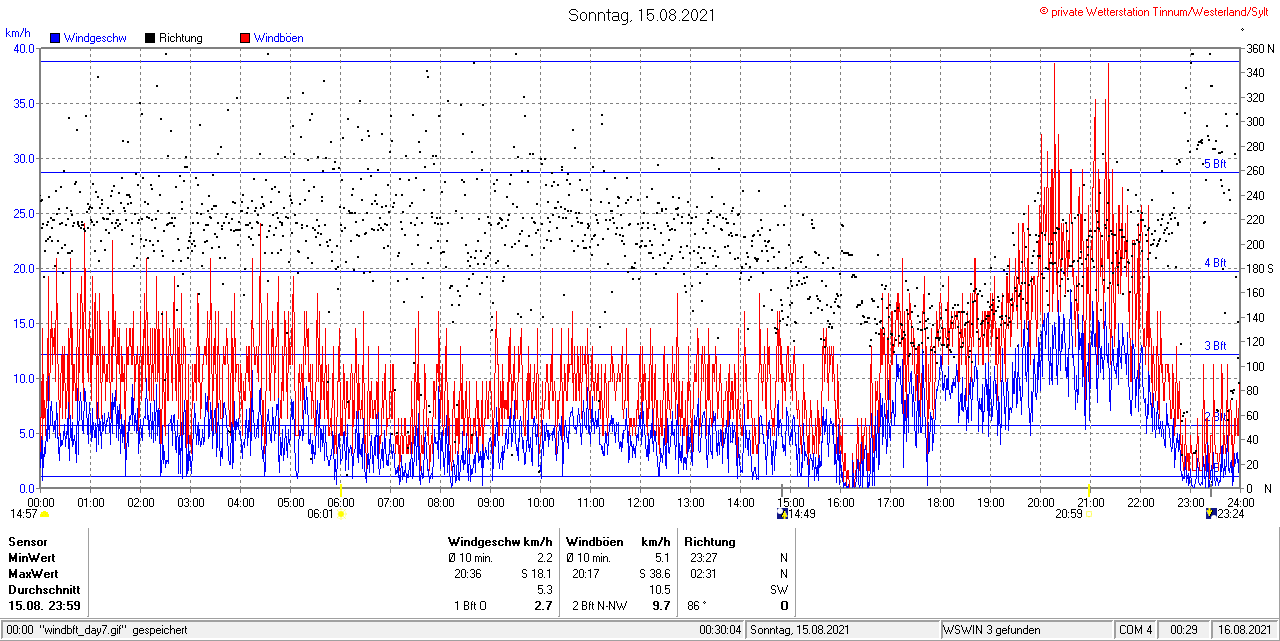Image resolution: width=1280 pixels, height=641 pixels.
Task: Click the Richtung column header in table
Action: [x=710, y=542]
